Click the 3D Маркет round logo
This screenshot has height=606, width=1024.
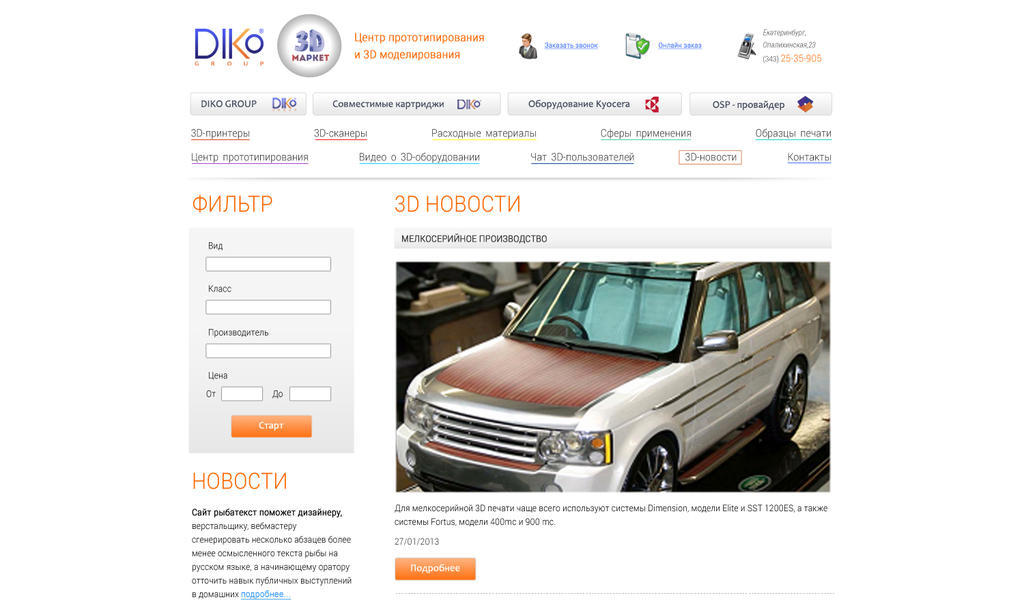[310, 46]
